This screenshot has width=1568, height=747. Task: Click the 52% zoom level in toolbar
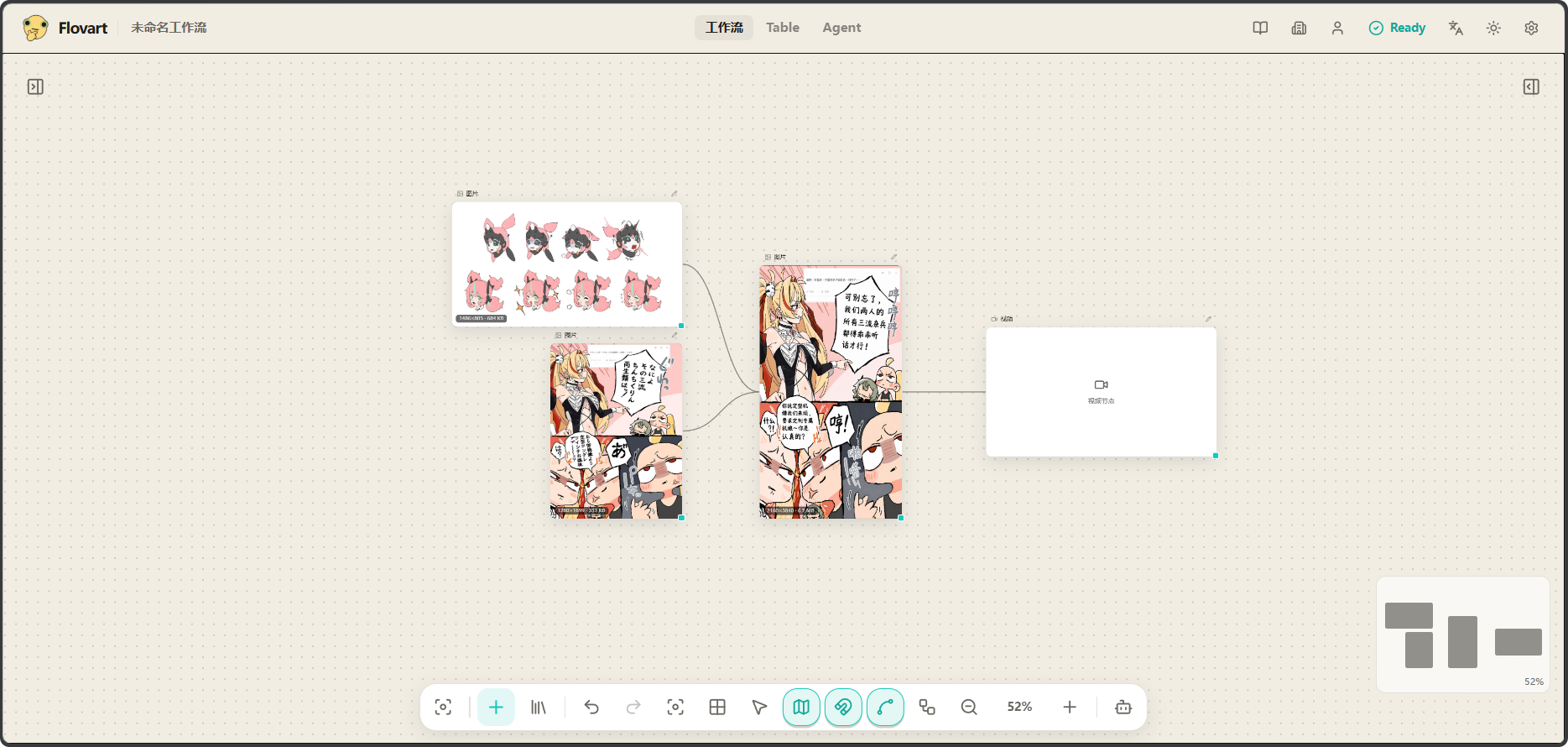click(1019, 707)
